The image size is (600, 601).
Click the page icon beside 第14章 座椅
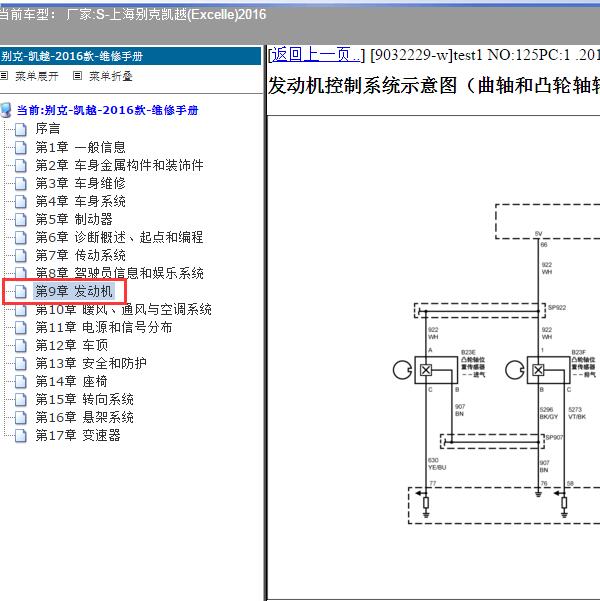pos(21,382)
